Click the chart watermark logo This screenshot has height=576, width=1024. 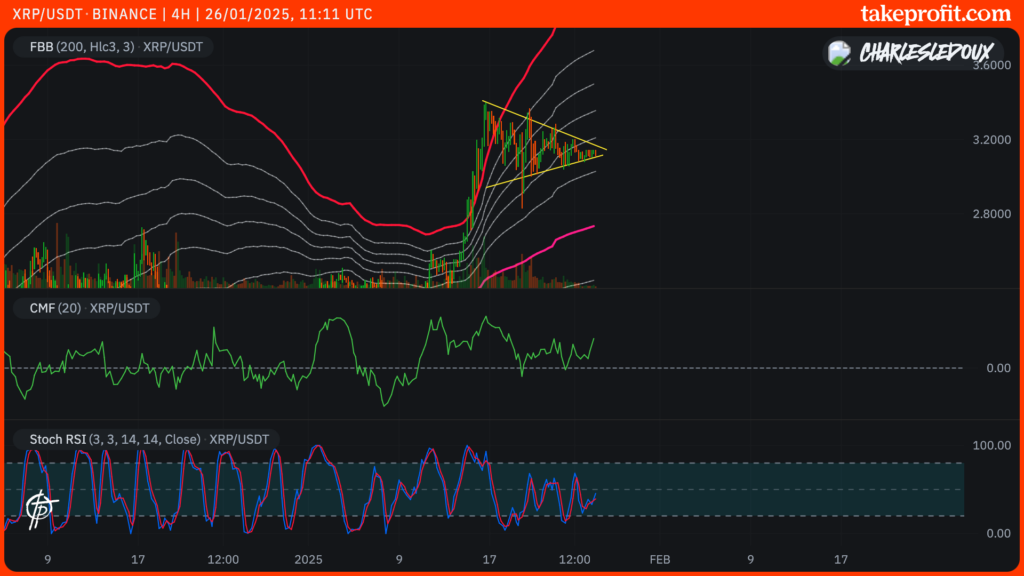[x=42, y=506]
